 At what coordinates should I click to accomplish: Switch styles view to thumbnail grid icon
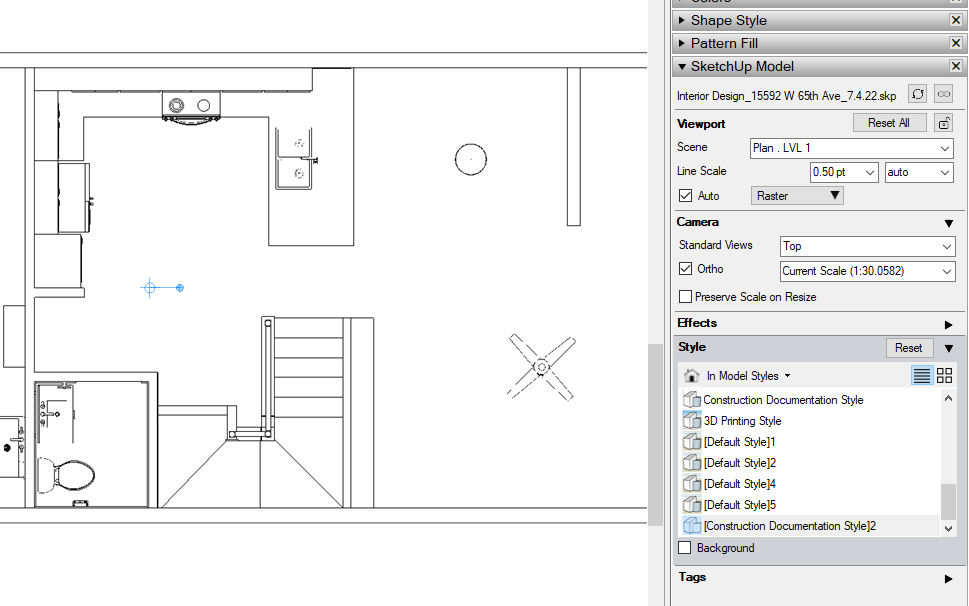pyautogui.click(x=944, y=375)
